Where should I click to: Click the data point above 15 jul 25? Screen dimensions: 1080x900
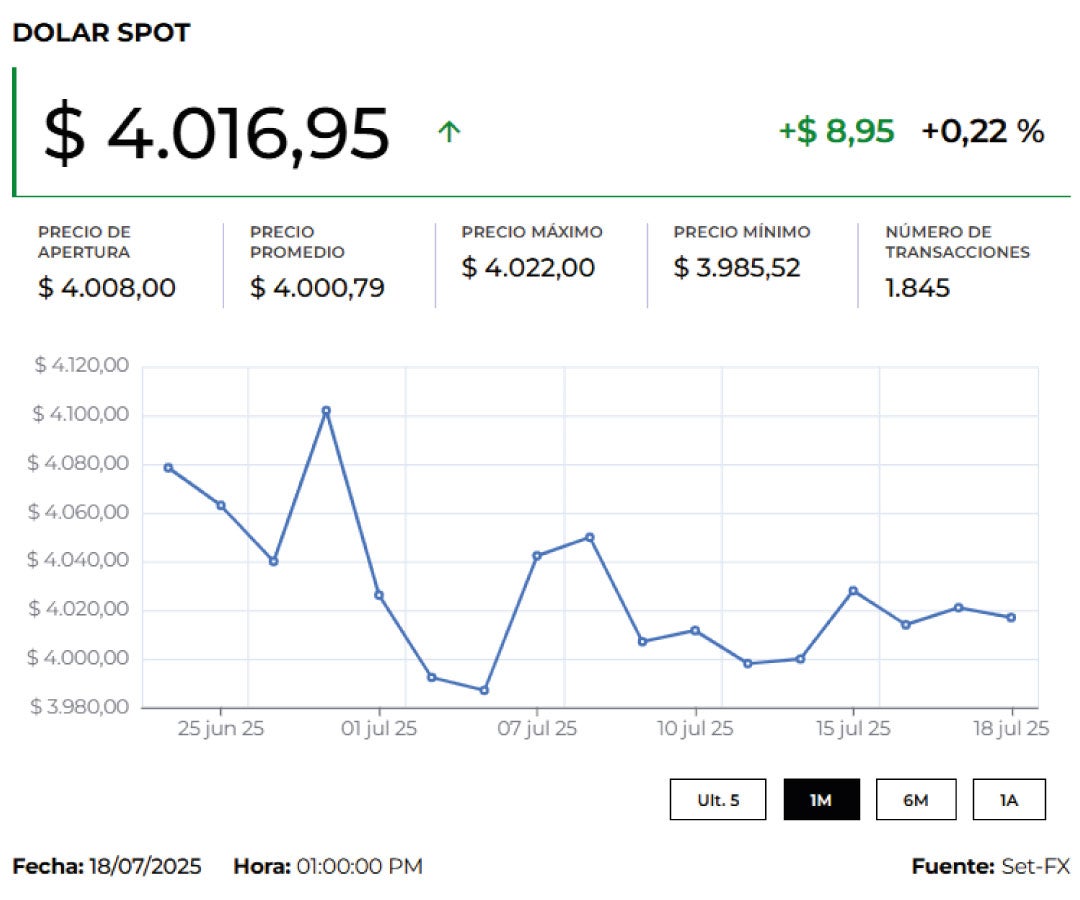click(853, 590)
